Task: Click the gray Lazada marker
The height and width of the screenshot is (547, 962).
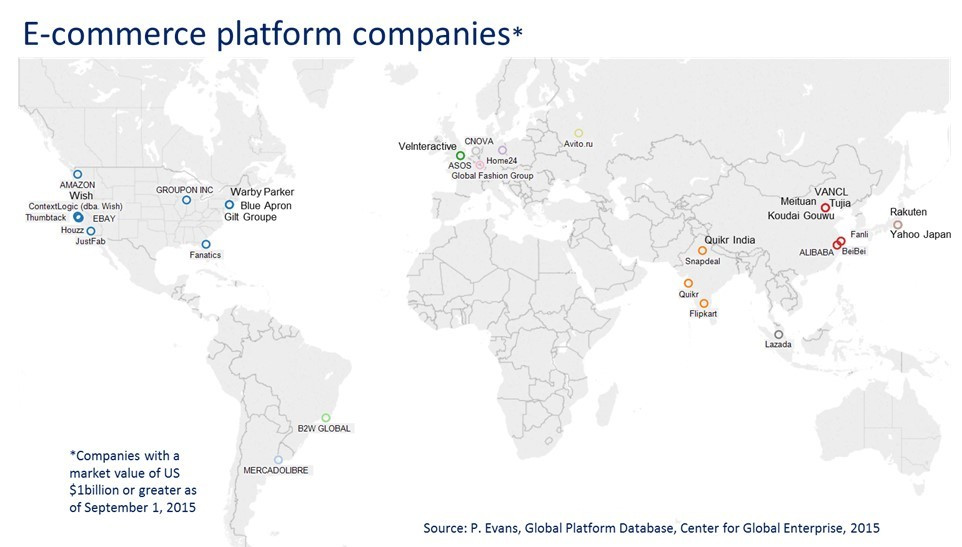Action: click(x=779, y=334)
